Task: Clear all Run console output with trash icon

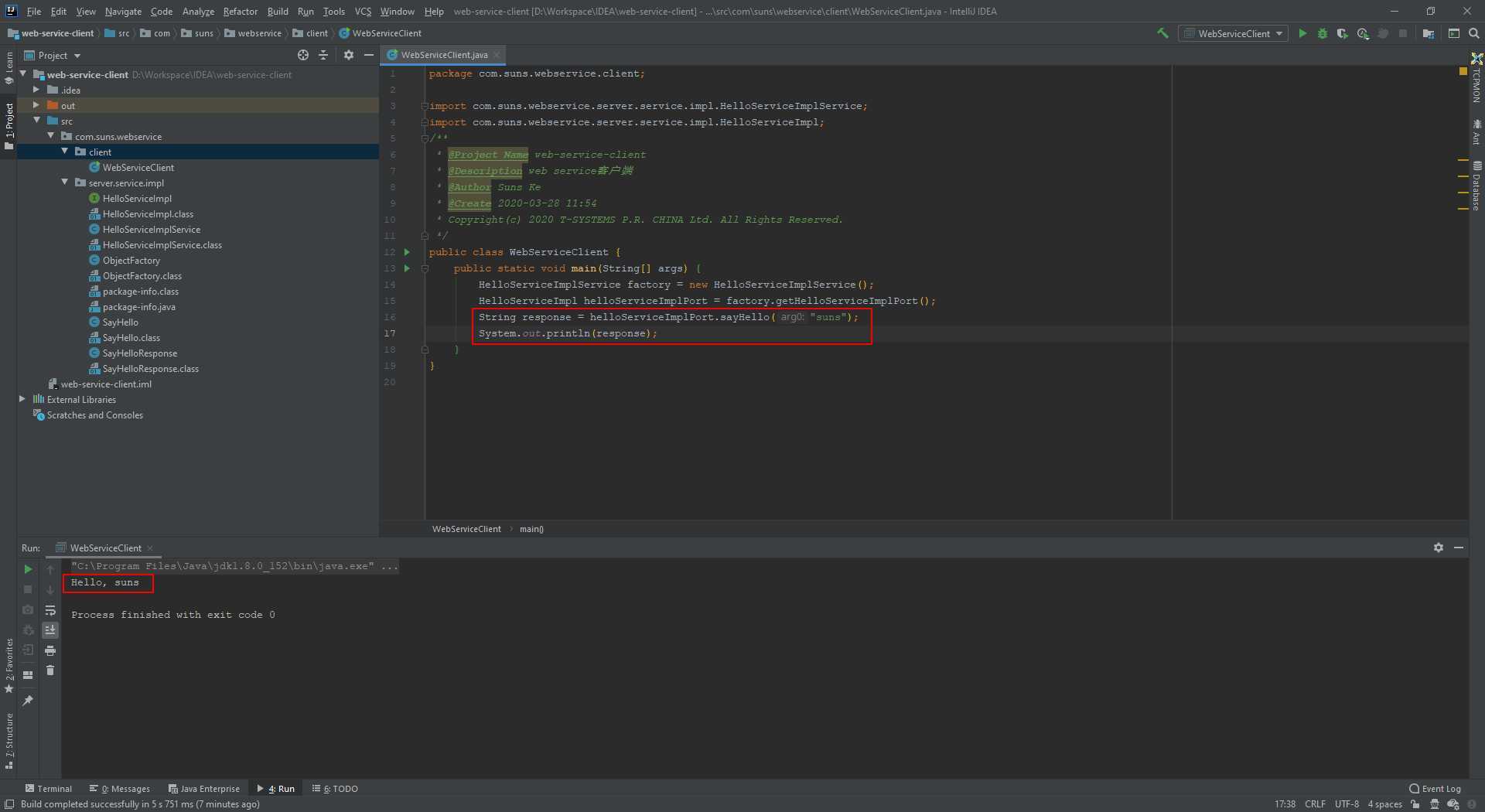Action: (50, 670)
